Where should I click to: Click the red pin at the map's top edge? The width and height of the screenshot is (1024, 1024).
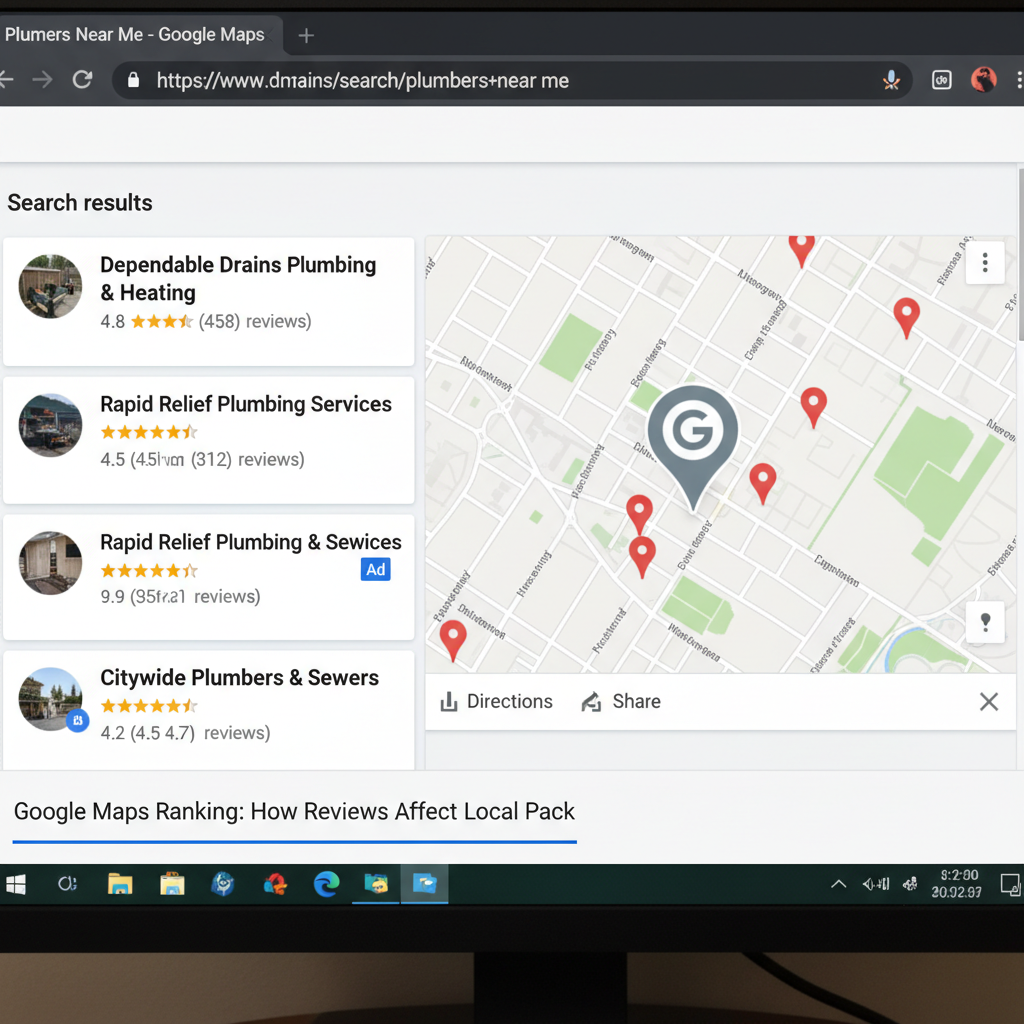(x=801, y=251)
